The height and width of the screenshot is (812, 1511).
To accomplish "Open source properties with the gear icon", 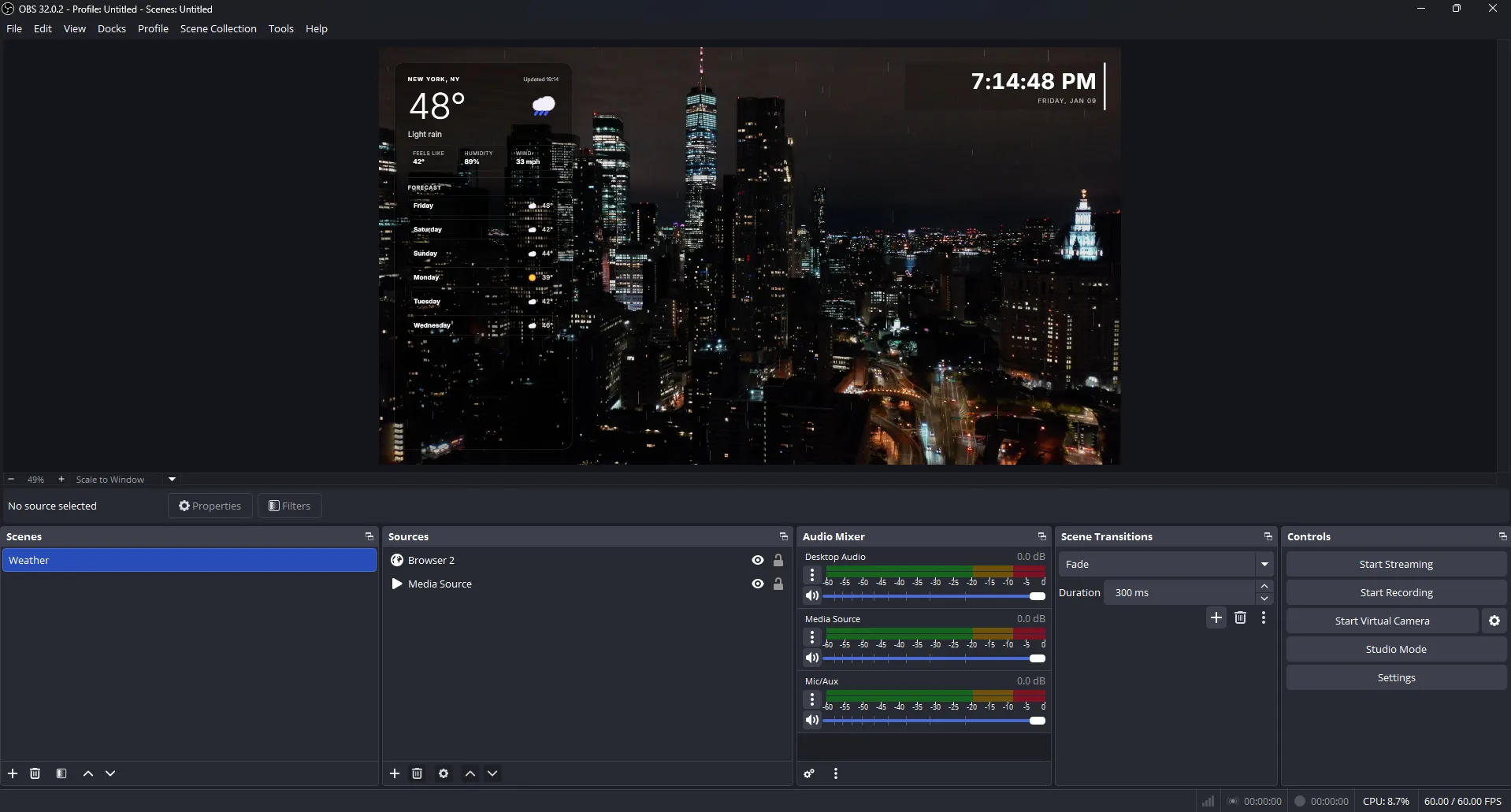I will click(x=444, y=773).
